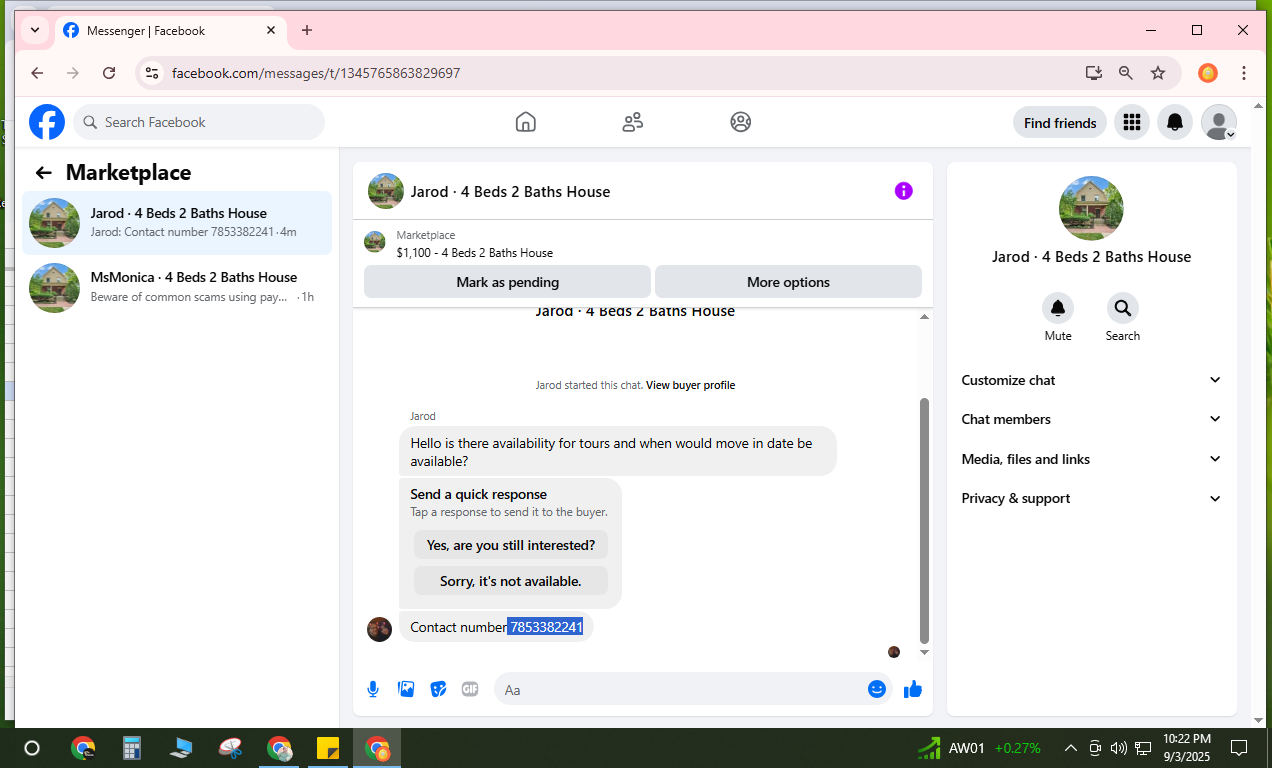Open the Friends icon in top navigation
Screen dimensions: 1272x768
[633, 122]
